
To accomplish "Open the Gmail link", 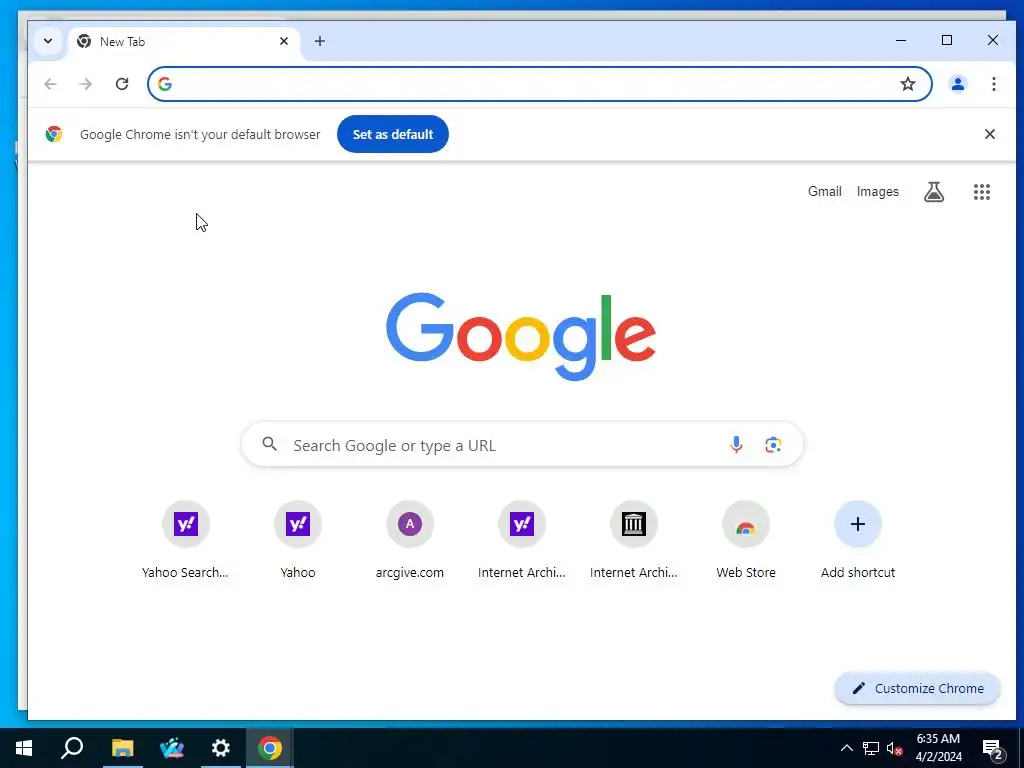I will 824,191.
